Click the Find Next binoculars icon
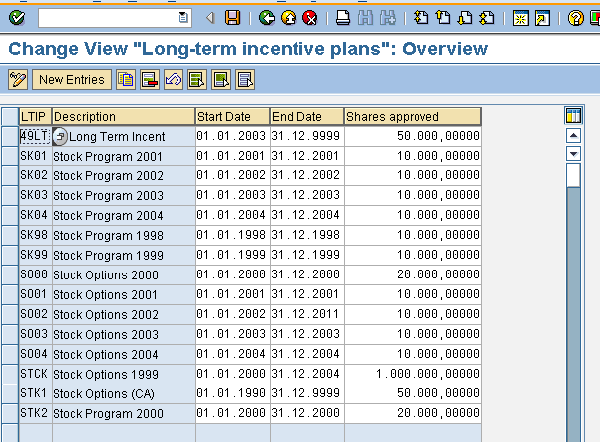This screenshot has width=600, height=442. [x=388, y=18]
